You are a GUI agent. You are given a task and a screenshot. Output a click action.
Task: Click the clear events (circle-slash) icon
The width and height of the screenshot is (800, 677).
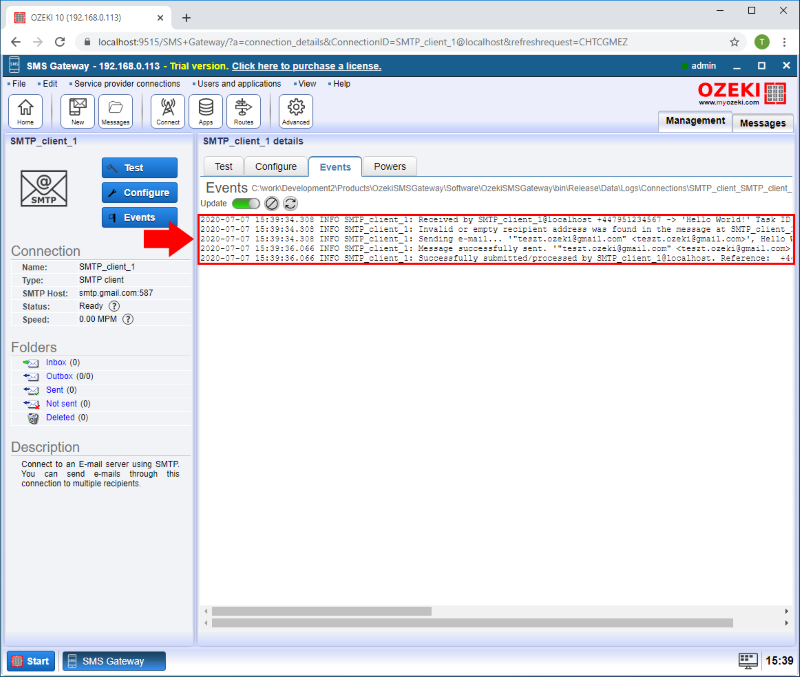[x=272, y=204]
